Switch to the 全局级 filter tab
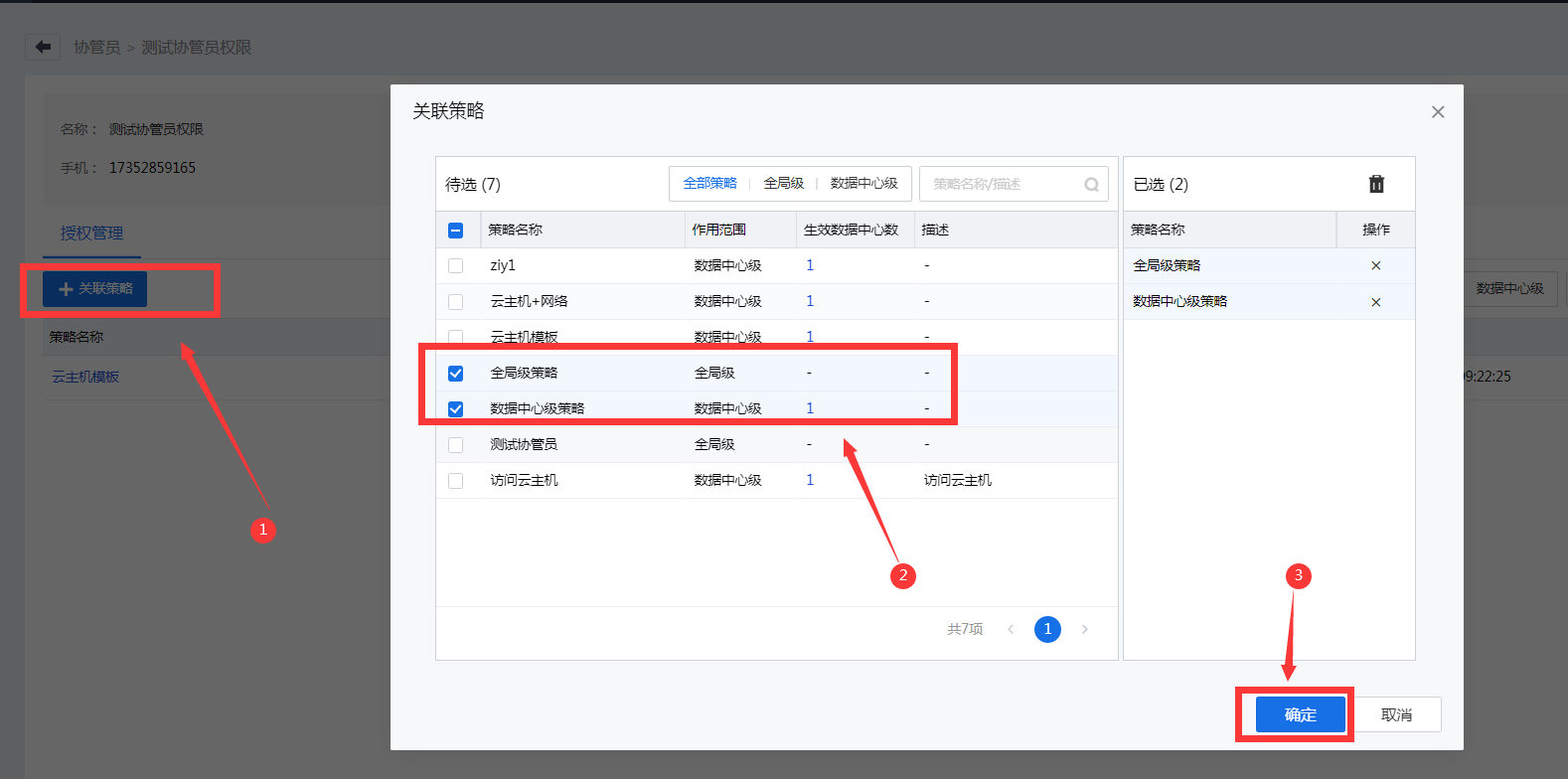 pyautogui.click(x=783, y=184)
